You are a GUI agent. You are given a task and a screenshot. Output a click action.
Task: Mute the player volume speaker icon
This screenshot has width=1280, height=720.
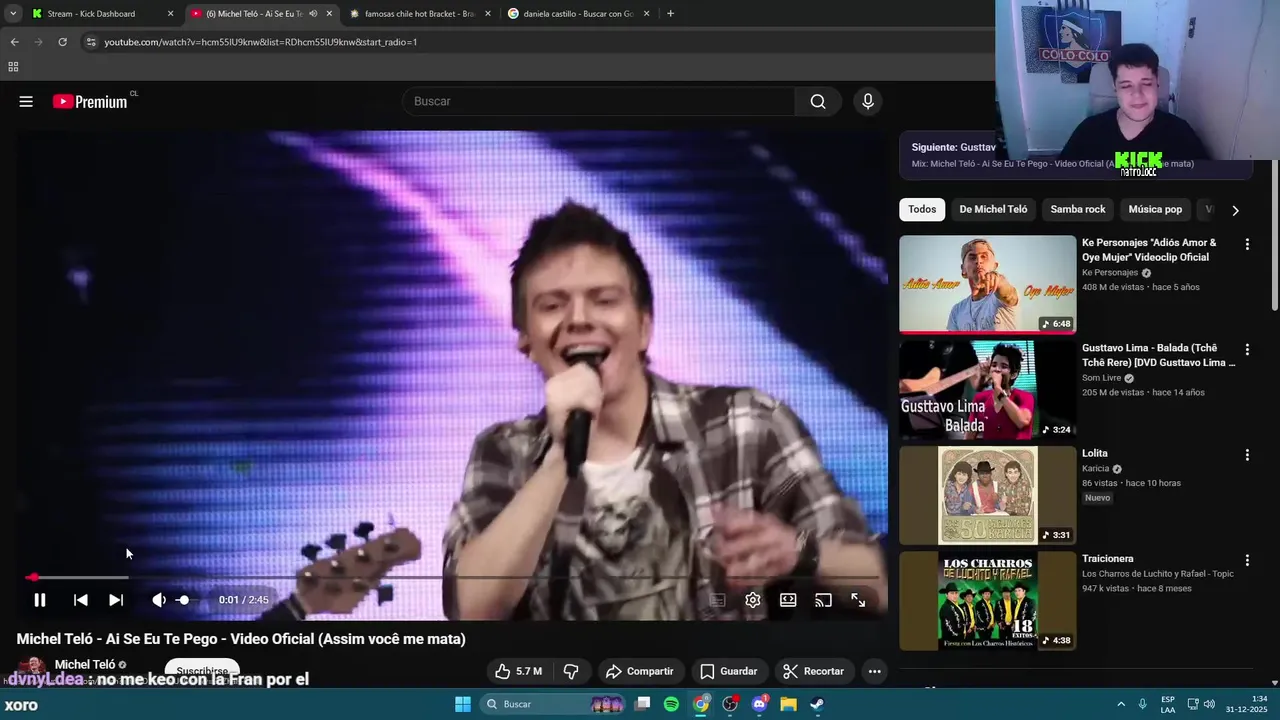(158, 600)
